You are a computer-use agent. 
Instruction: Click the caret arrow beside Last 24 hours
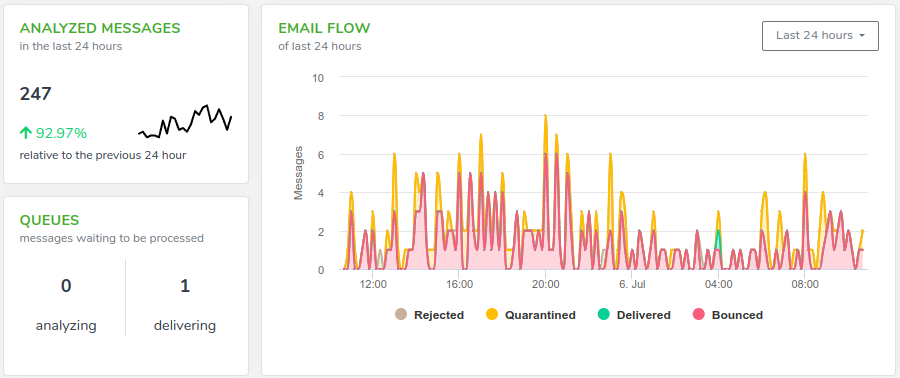click(862, 36)
